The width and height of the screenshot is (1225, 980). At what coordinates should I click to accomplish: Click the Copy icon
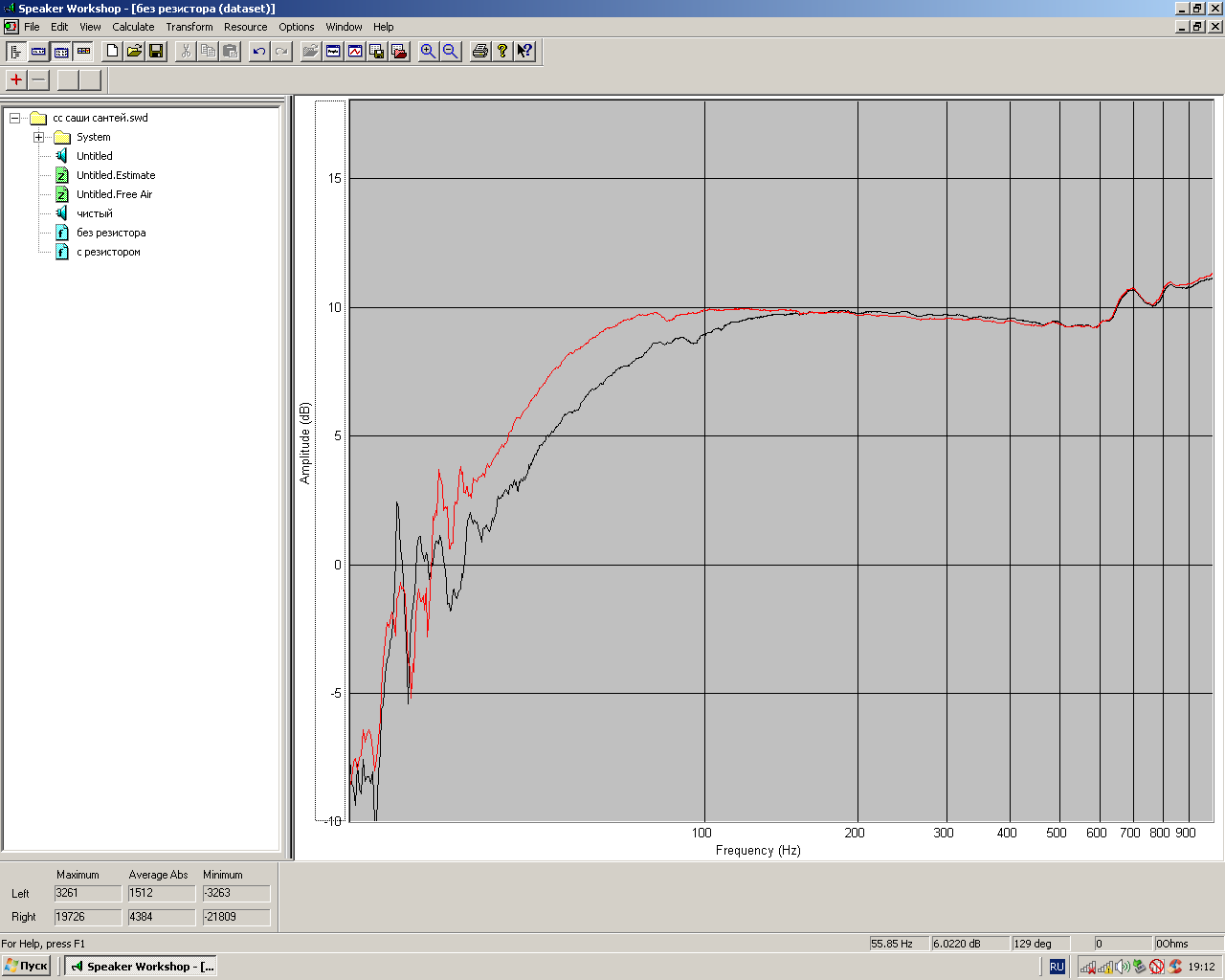coord(208,51)
